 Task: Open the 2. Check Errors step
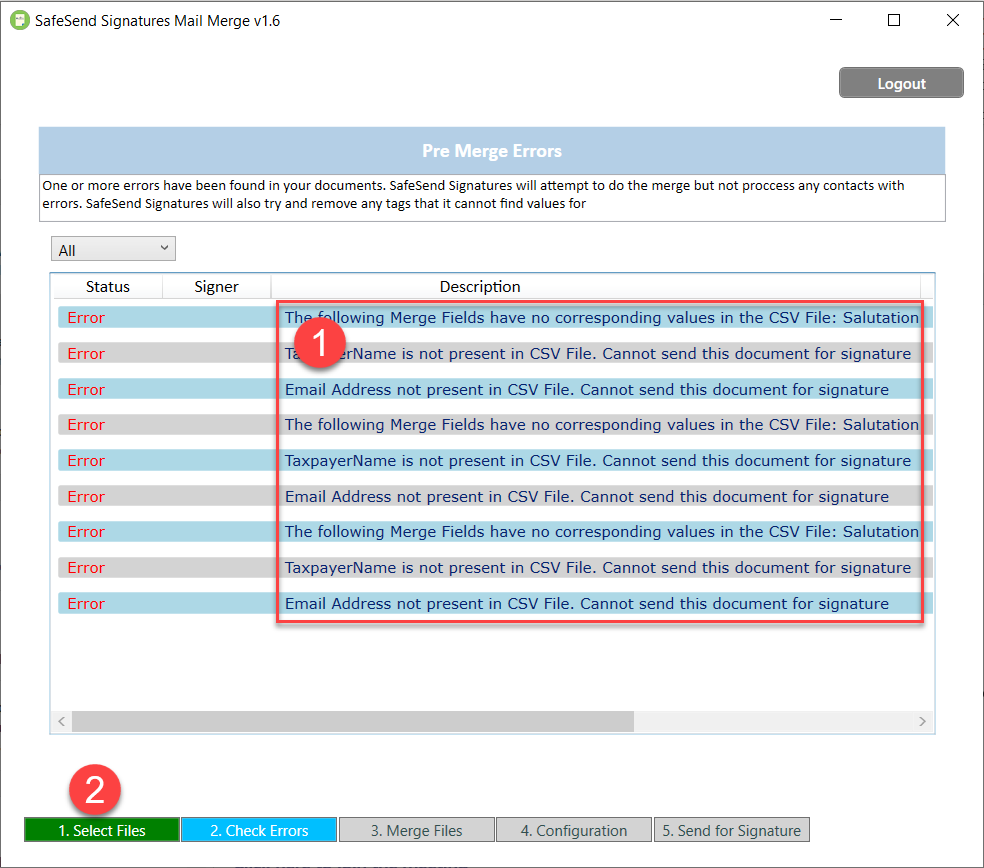point(259,830)
